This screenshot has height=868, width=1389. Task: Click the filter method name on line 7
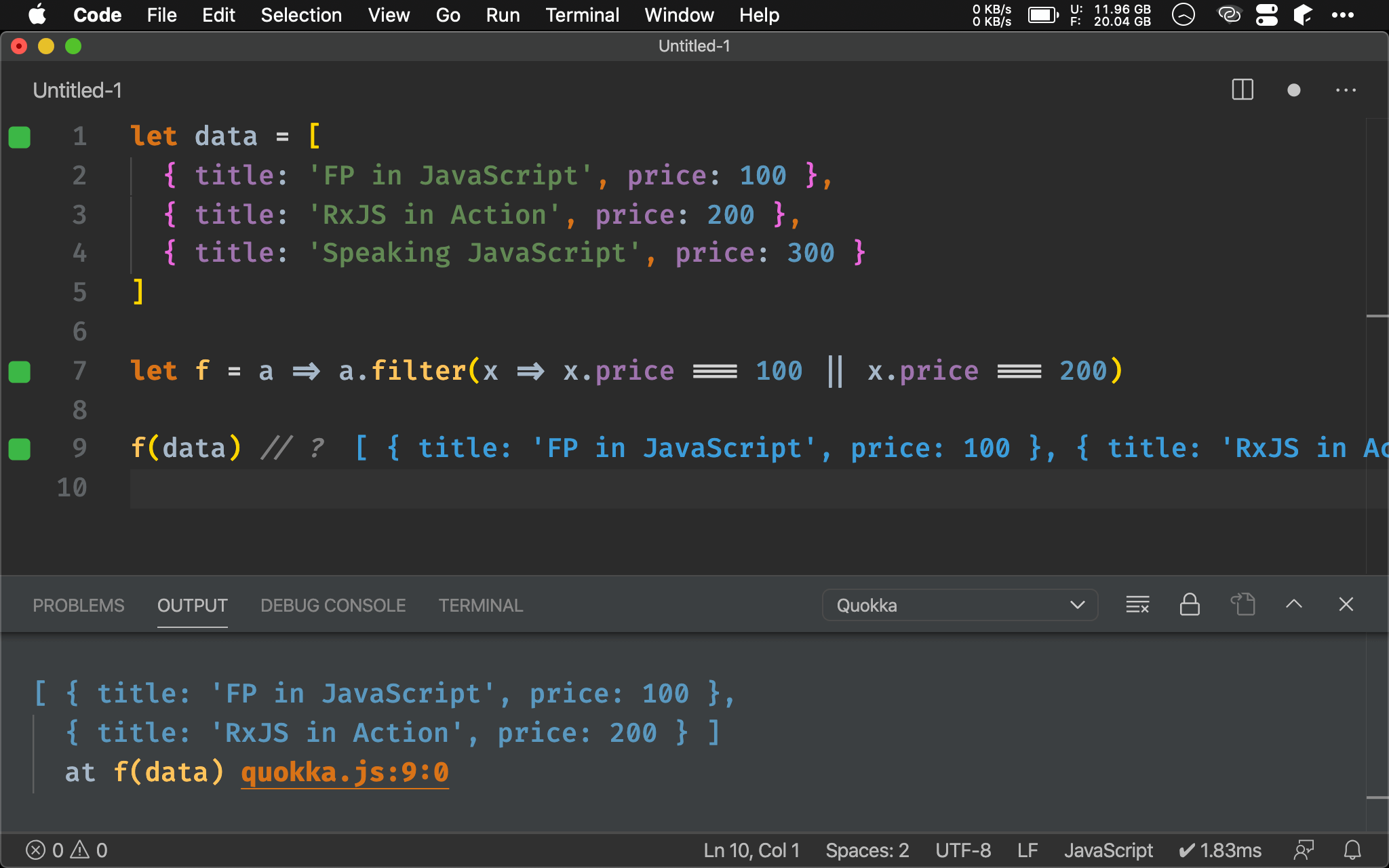418,372
